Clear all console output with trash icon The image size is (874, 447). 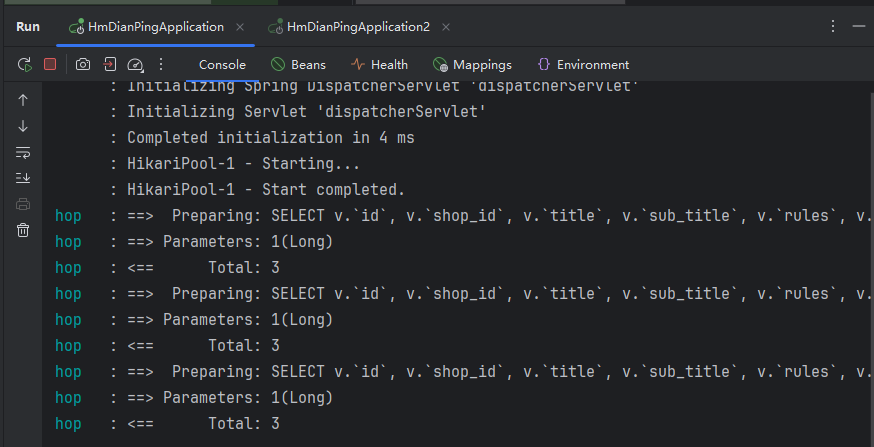[23, 230]
